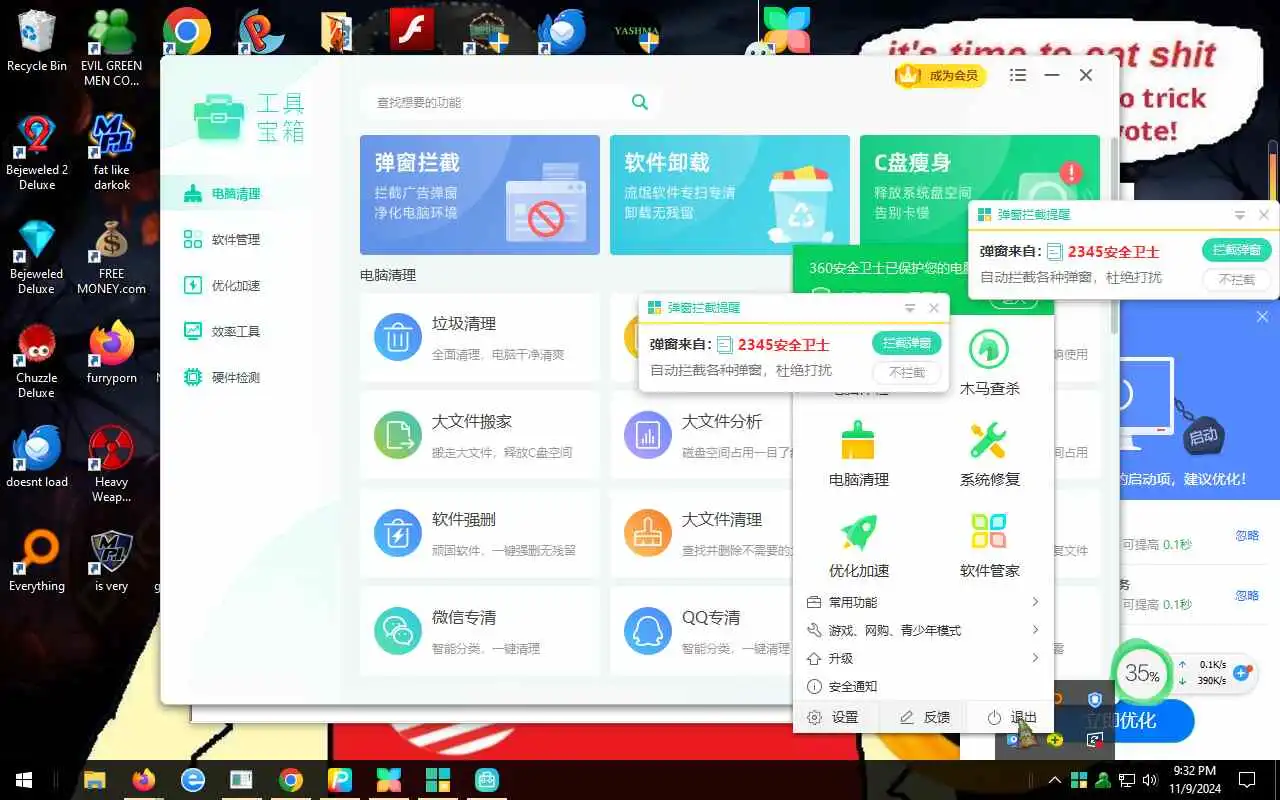Click 不拦截 on popup over C盘瘦身
Screen dimensions: 1280x800
pyautogui.click(x=1237, y=280)
